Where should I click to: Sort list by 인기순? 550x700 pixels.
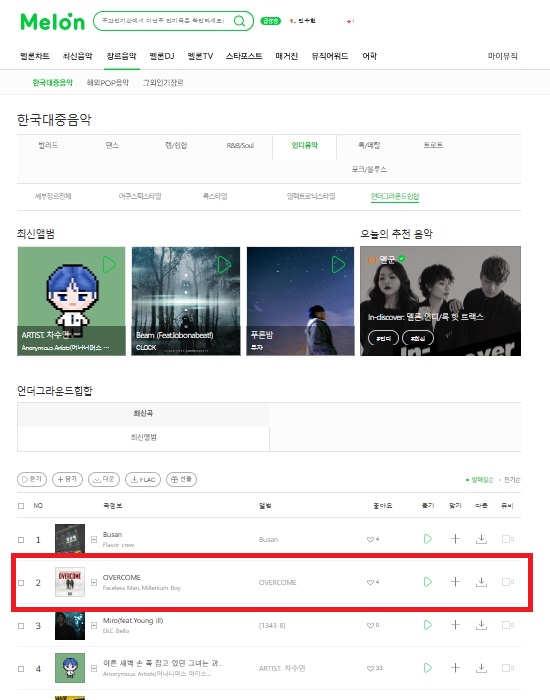(x=512, y=479)
